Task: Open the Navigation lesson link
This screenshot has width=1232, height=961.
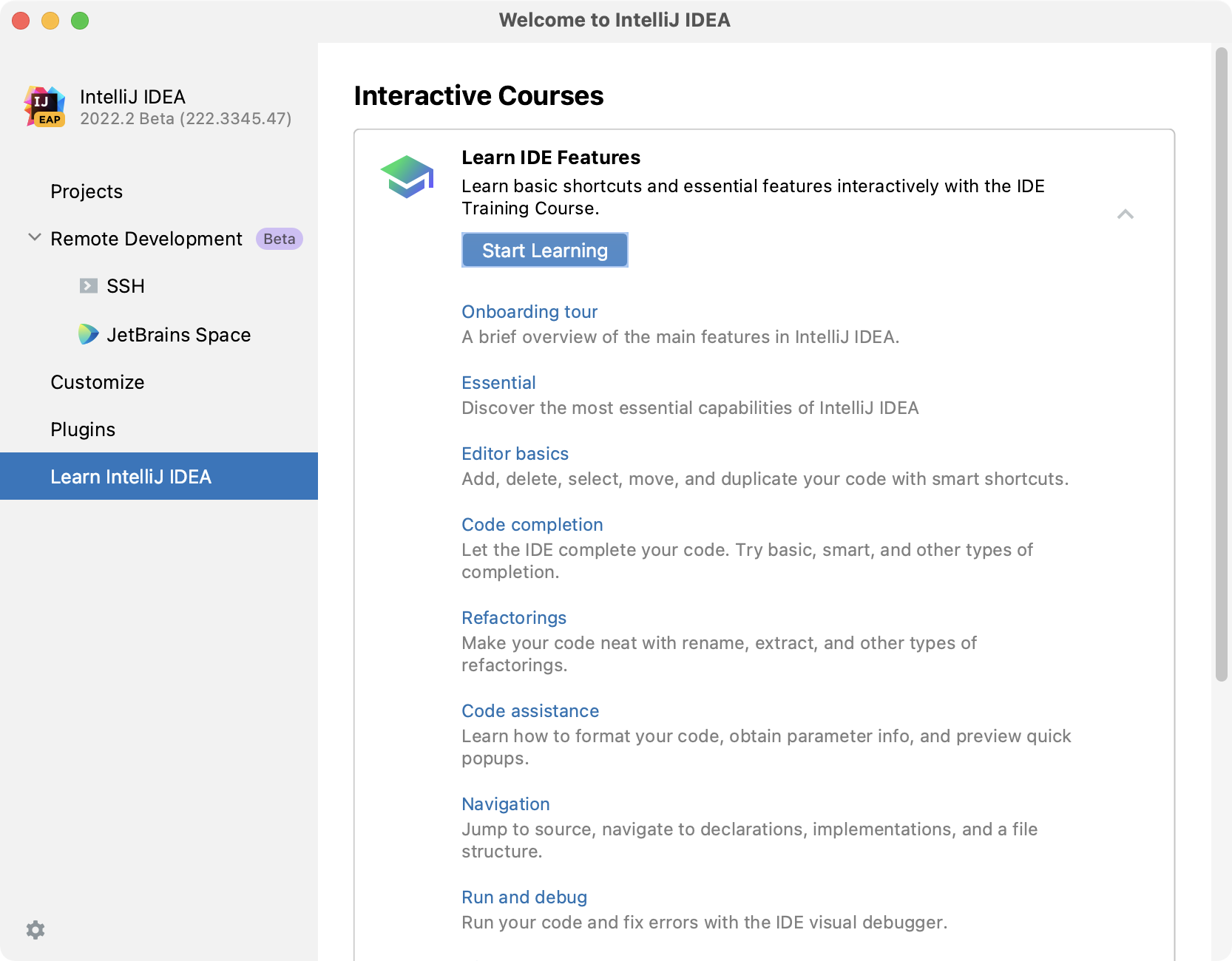Action: tap(506, 804)
